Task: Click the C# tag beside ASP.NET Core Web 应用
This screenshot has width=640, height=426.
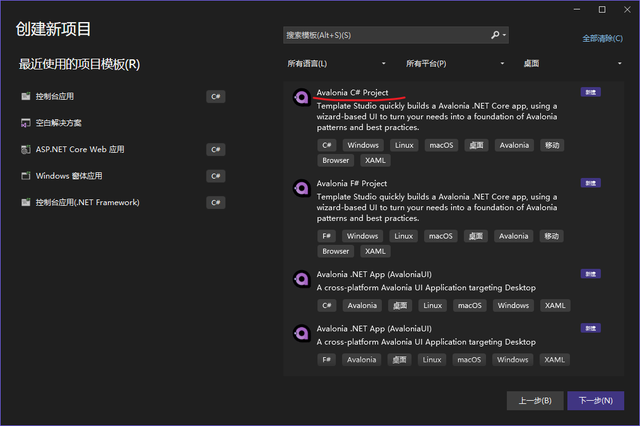Action: click(x=216, y=150)
